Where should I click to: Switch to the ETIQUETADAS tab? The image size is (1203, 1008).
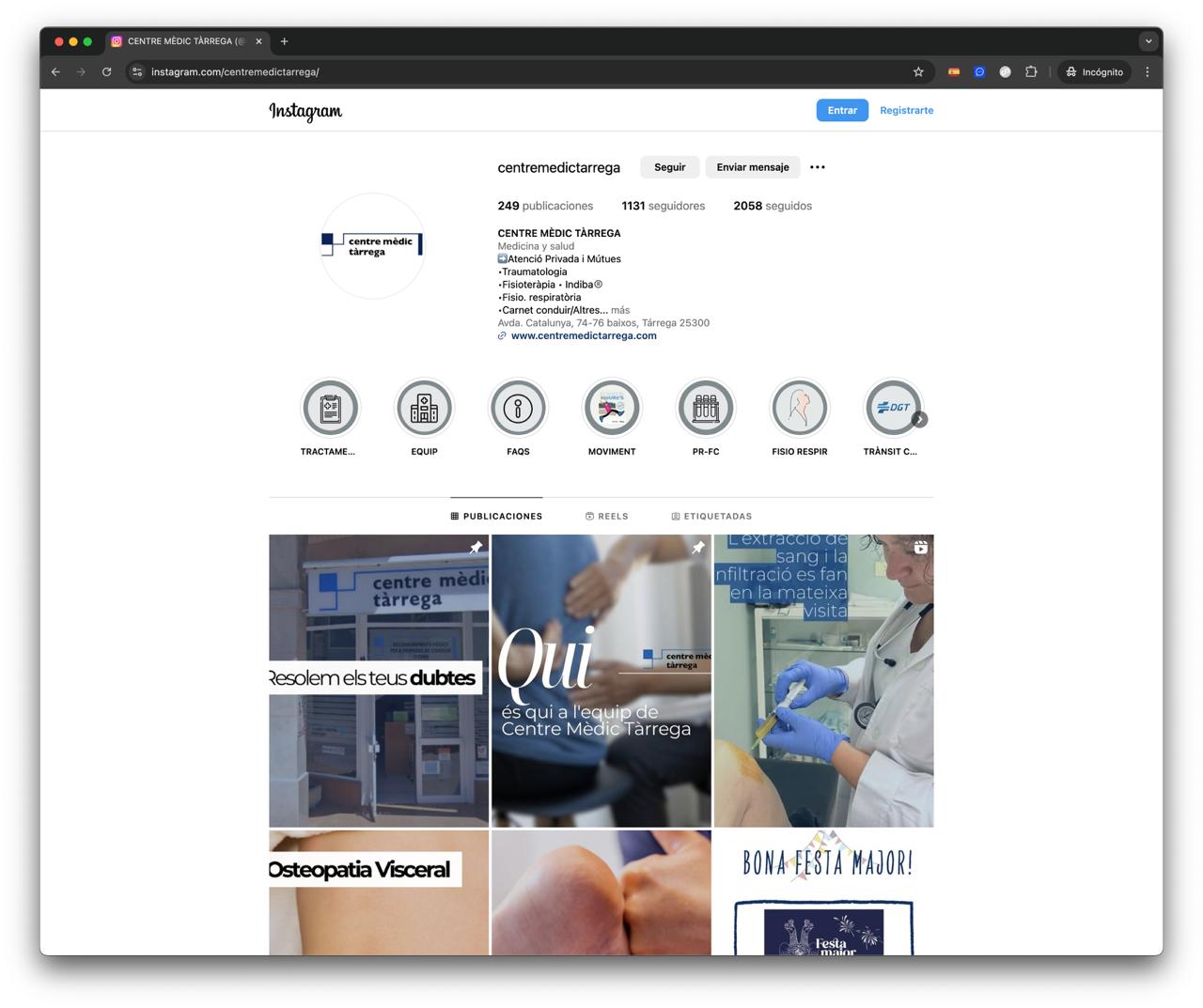tap(711, 516)
